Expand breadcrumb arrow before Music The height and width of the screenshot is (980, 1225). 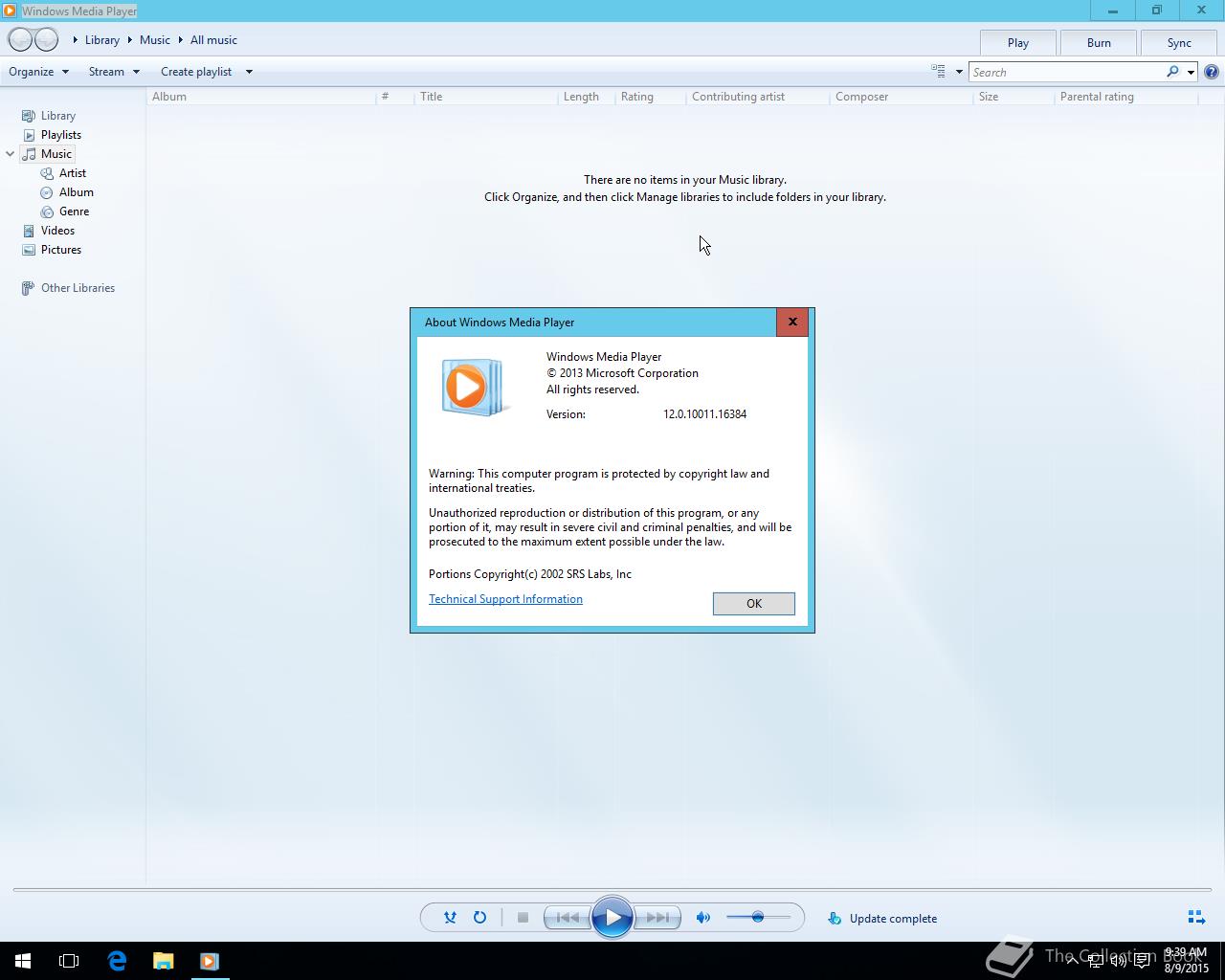coord(130,40)
